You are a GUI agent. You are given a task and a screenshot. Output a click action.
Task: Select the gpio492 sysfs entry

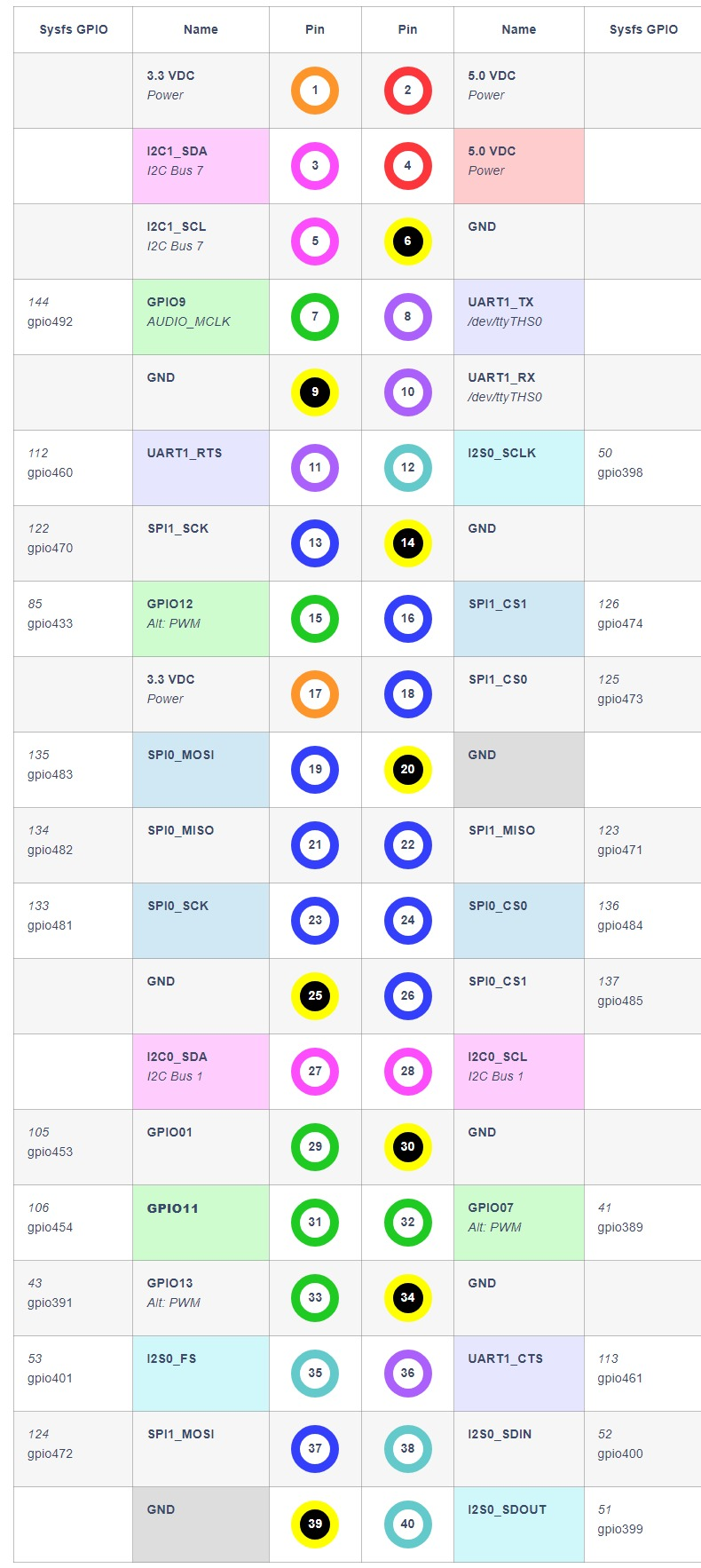(51, 321)
